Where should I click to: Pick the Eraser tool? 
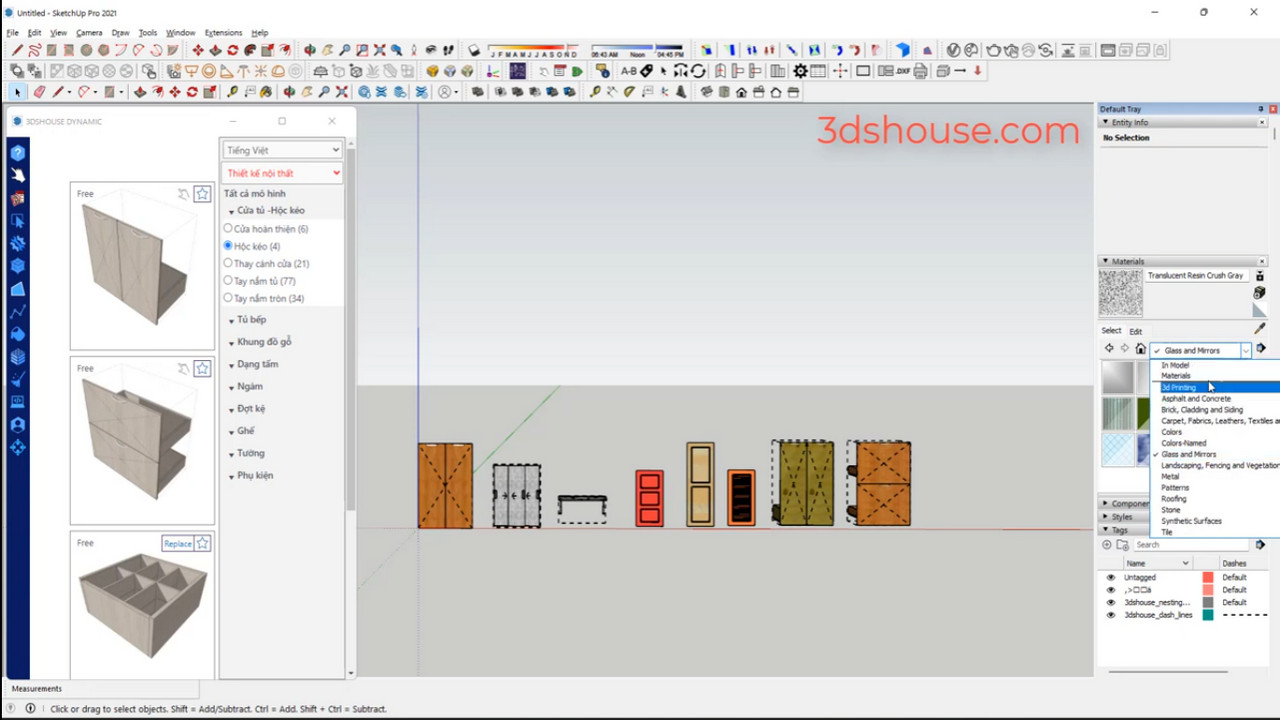coord(39,92)
